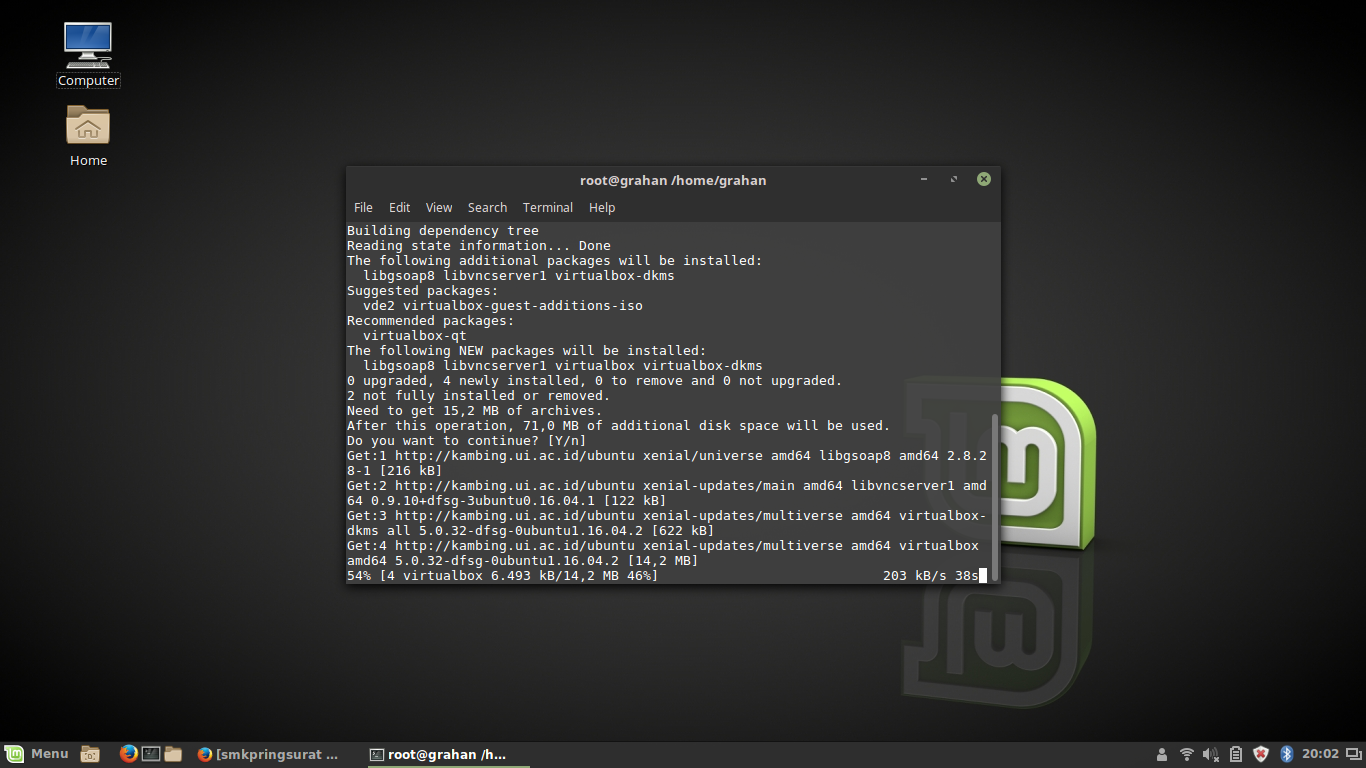The image size is (1366, 768).
Task: Maximize the terminal window
Action: pos(954,179)
